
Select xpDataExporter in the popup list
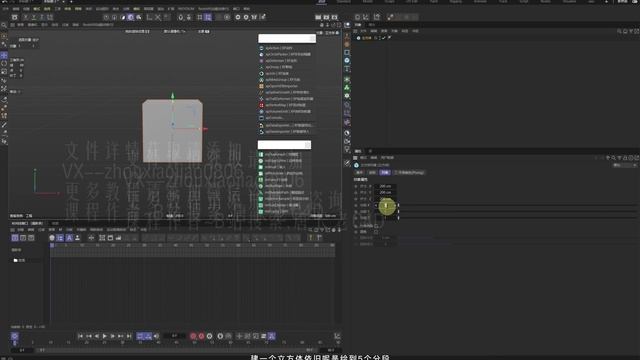[286, 125]
